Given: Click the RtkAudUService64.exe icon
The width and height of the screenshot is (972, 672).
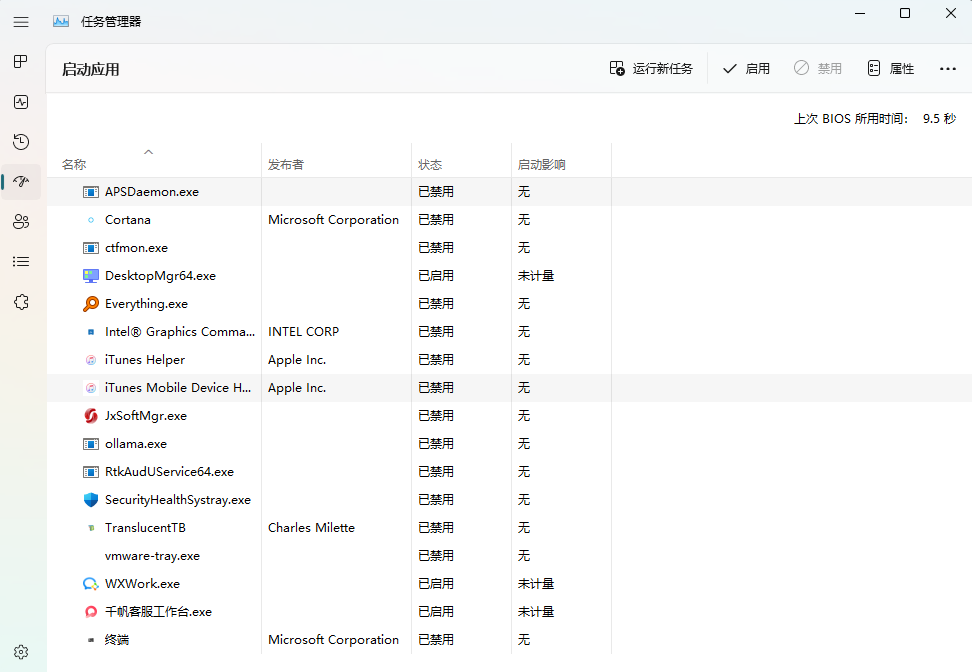Looking at the screenshot, I should tap(91, 472).
